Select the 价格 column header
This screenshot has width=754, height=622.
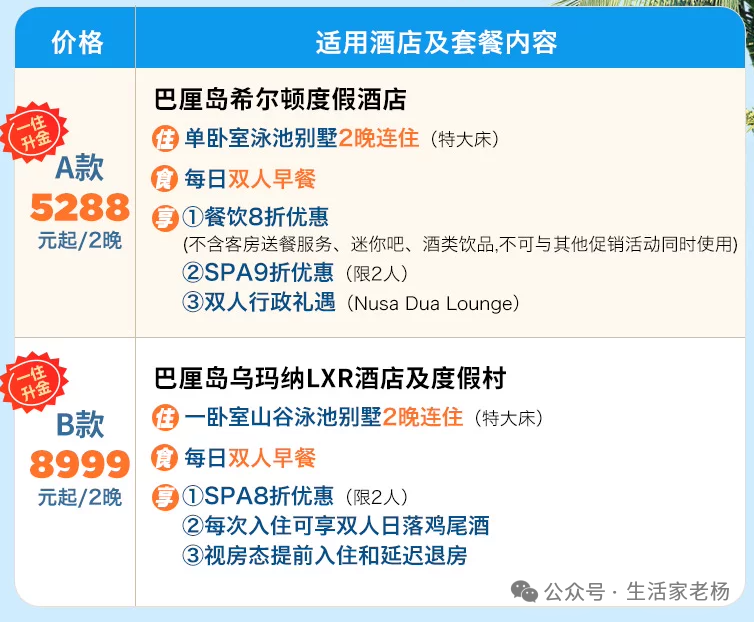coord(77,42)
